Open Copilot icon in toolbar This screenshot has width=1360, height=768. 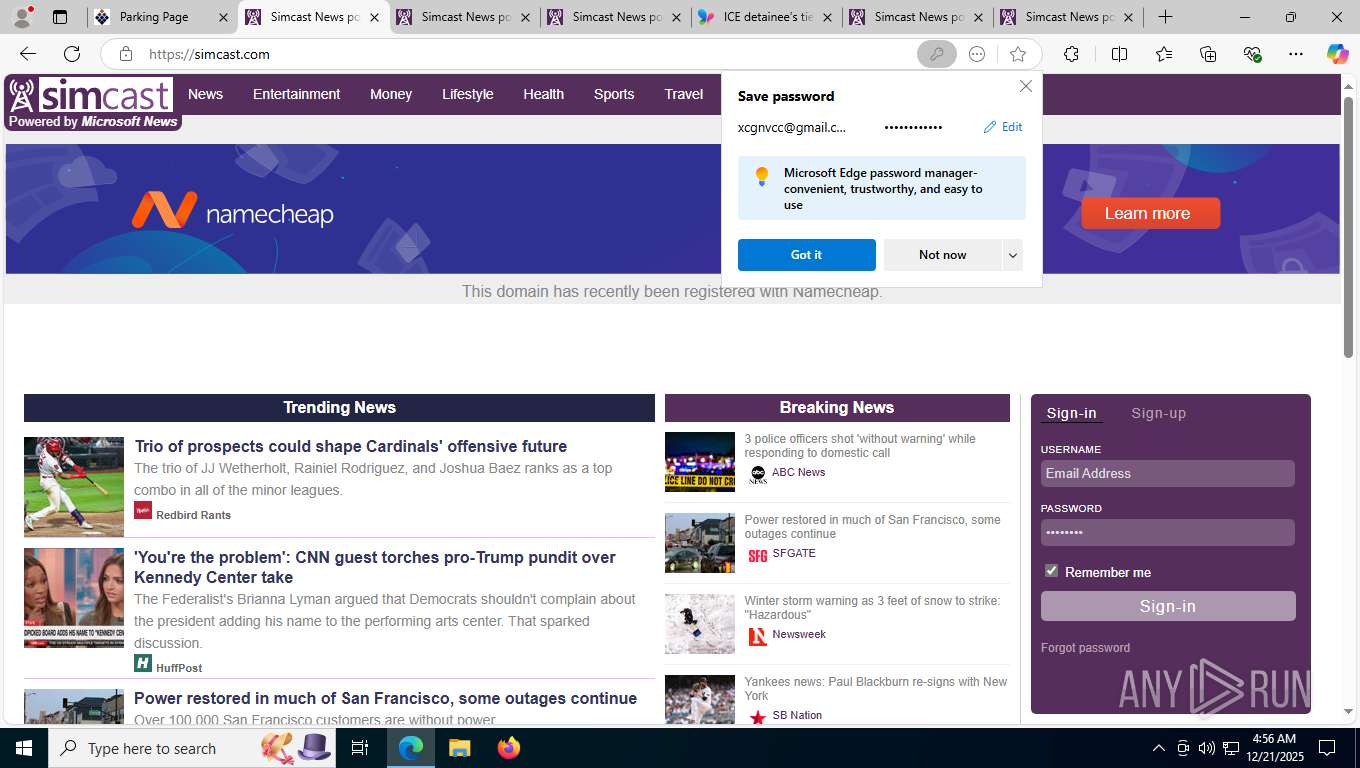[x=1337, y=54]
